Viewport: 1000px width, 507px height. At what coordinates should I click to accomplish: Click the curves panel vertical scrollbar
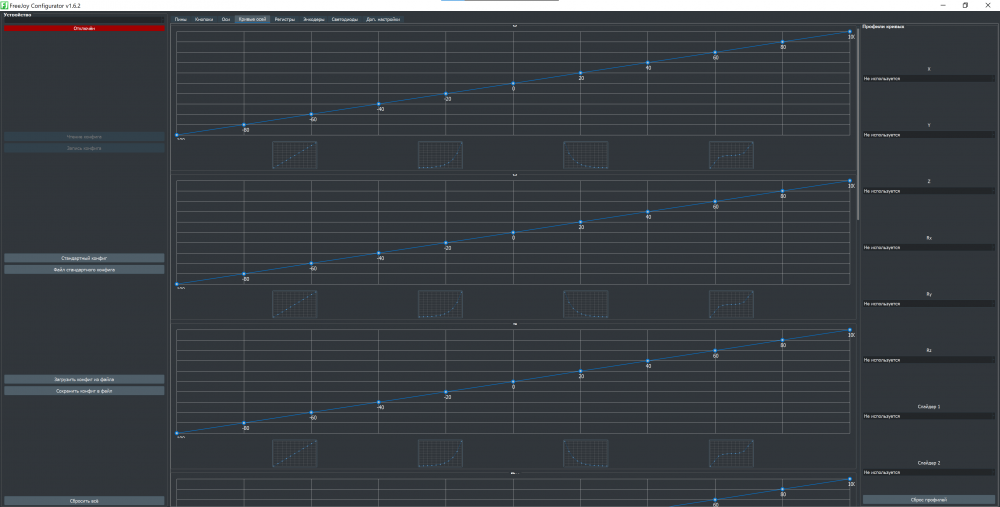(x=858, y=124)
